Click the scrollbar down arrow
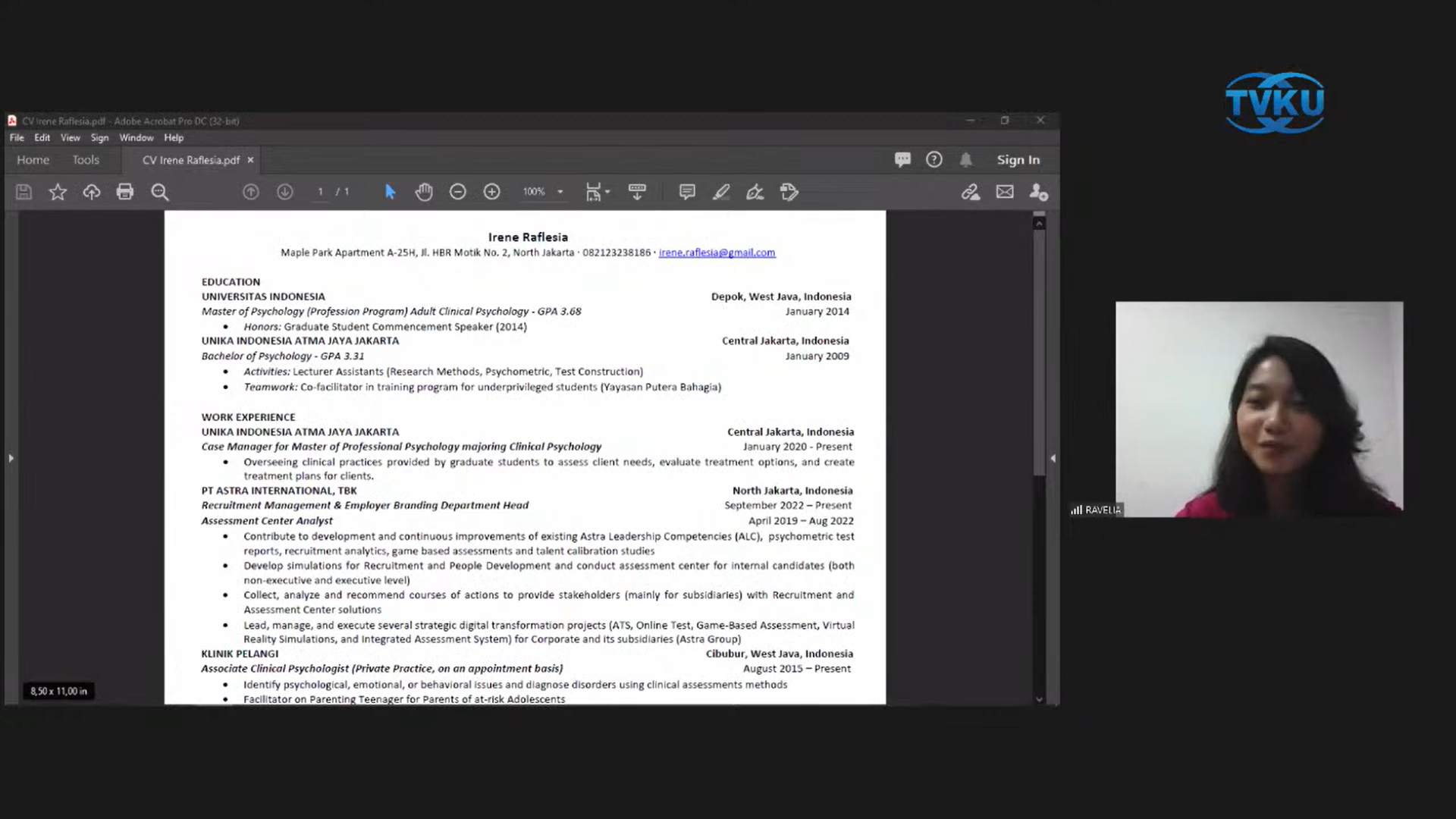 [1039, 699]
